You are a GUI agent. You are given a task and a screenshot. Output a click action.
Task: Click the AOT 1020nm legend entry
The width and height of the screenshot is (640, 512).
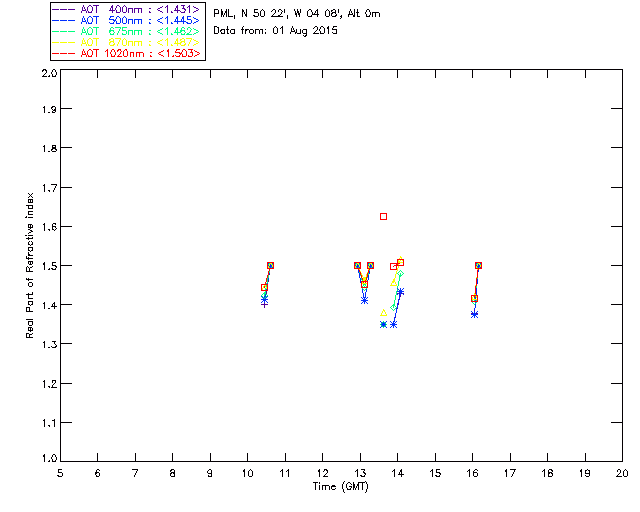(x=126, y=53)
